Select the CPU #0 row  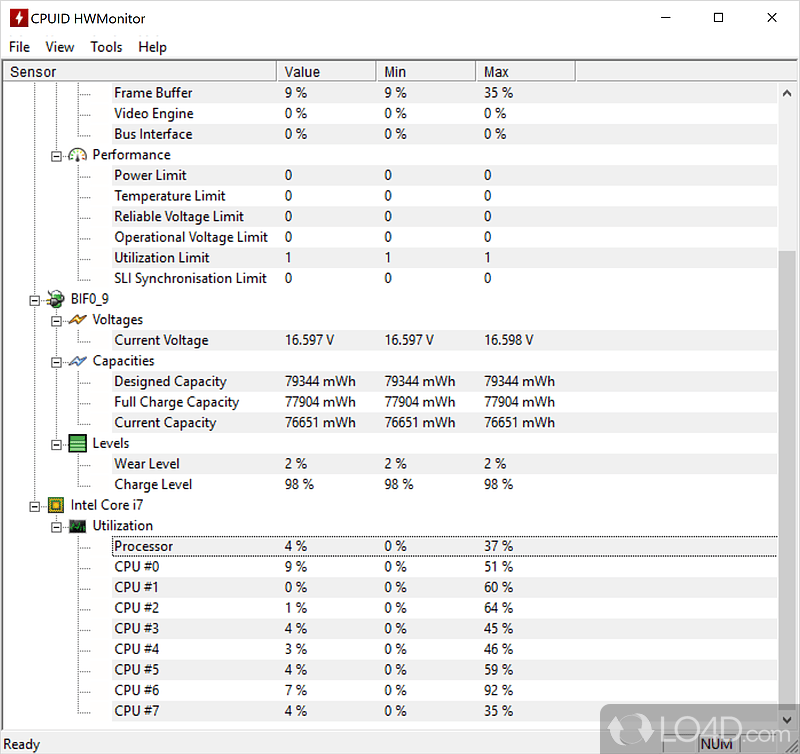click(444, 567)
